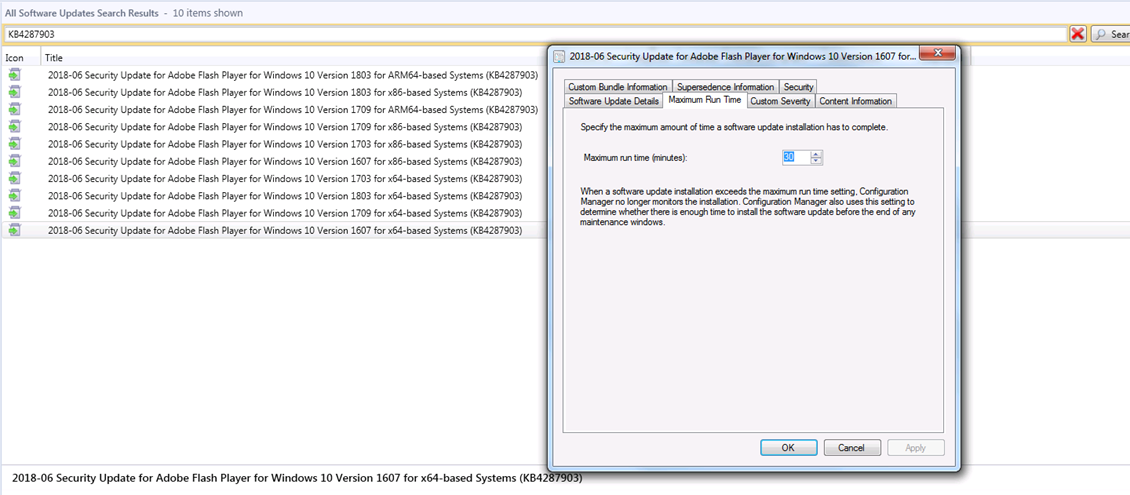Screen dimensions: 1130x495
Task: Click OK in the properties dialog
Action: pyautogui.click(x=788, y=447)
